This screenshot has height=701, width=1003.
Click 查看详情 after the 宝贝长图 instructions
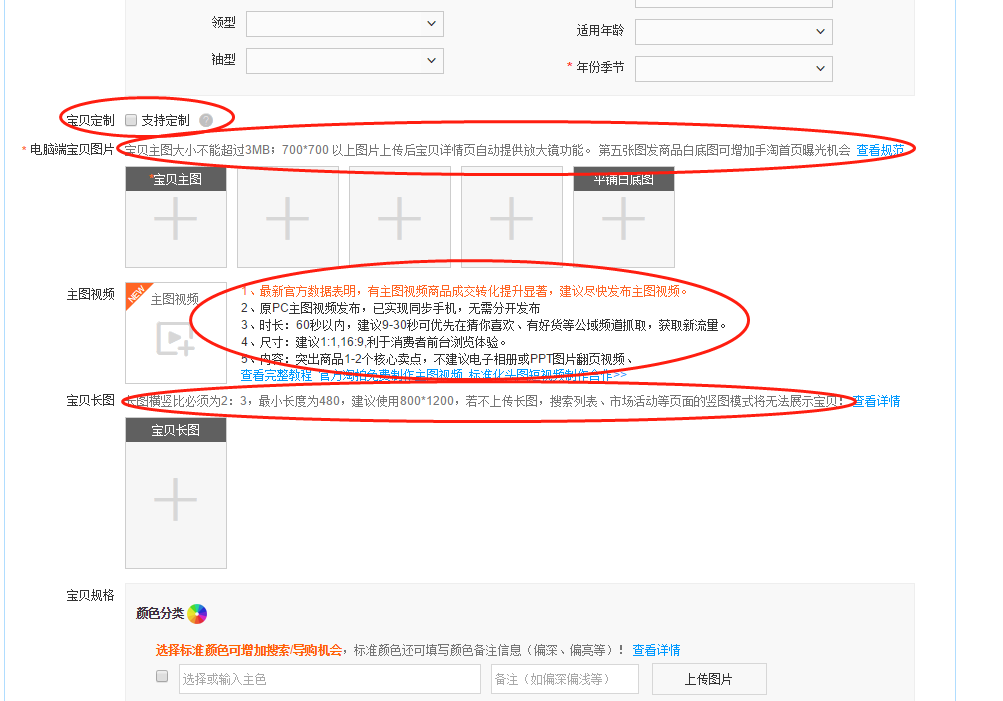pos(874,401)
